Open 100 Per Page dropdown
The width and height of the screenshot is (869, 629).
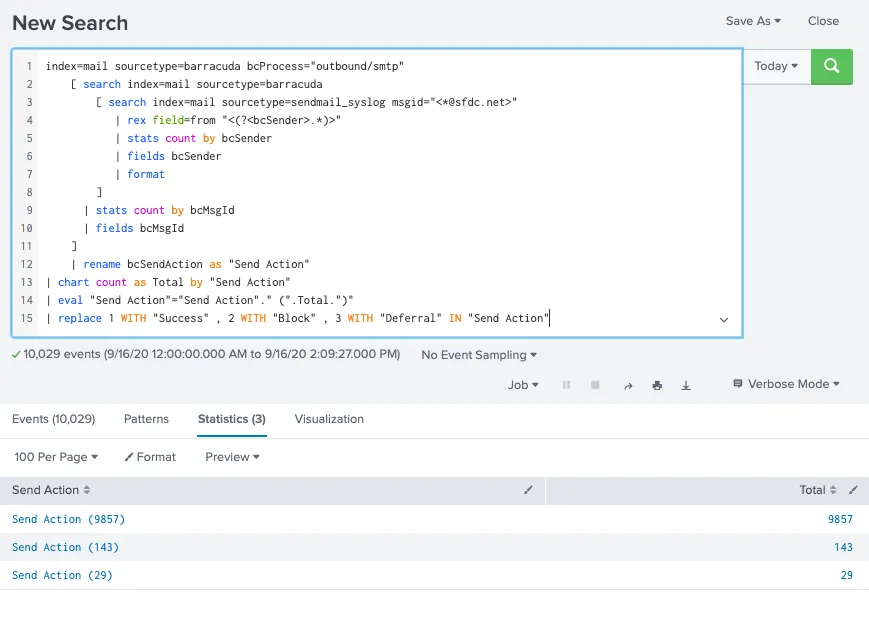coord(56,457)
